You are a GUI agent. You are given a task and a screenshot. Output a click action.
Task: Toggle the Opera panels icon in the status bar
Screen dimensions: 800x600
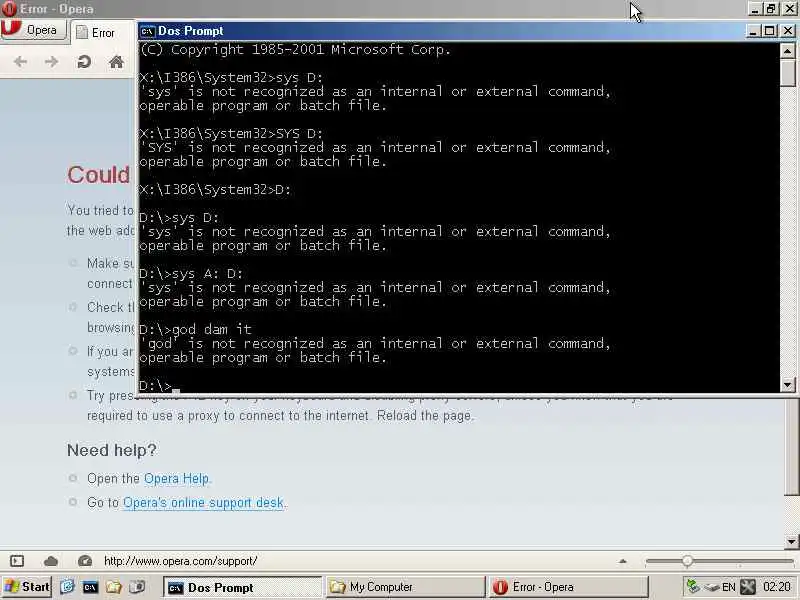pos(17,561)
